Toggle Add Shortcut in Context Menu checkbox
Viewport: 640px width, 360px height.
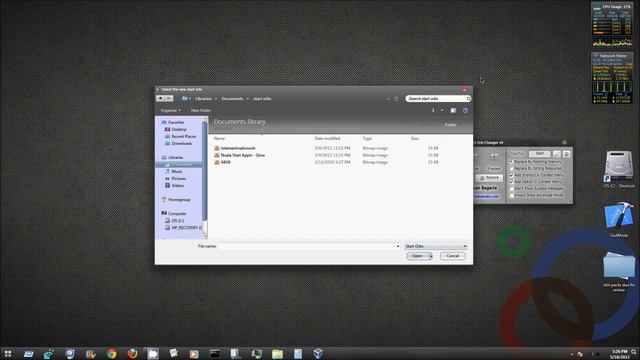(x=512, y=175)
